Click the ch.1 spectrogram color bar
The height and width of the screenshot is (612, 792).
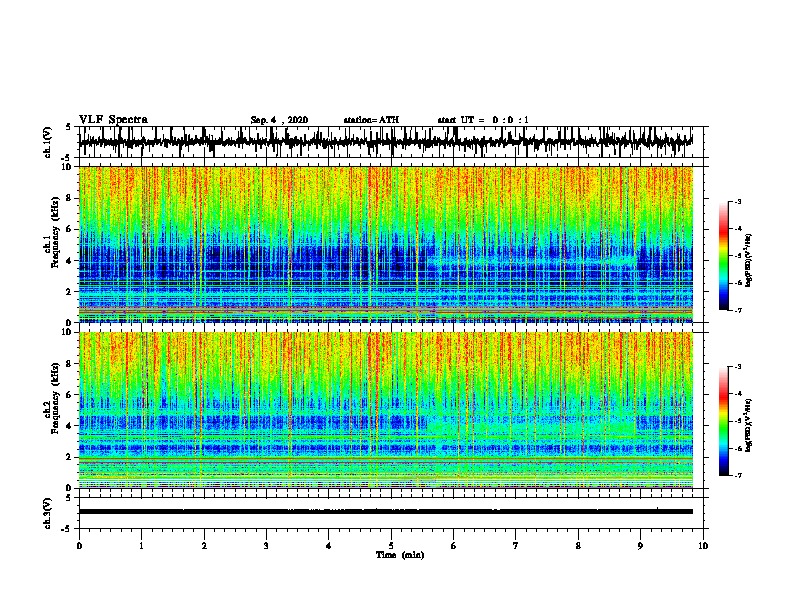pos(723,256)
